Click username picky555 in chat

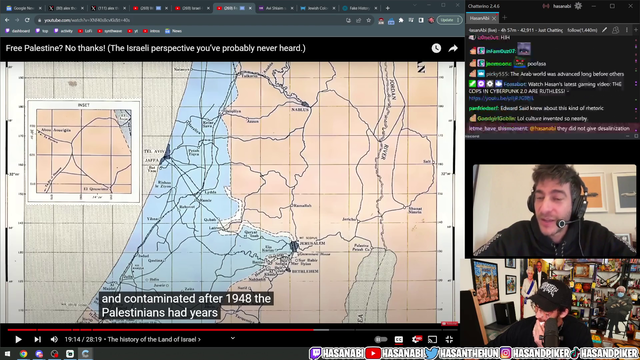[x=497, y=74]
